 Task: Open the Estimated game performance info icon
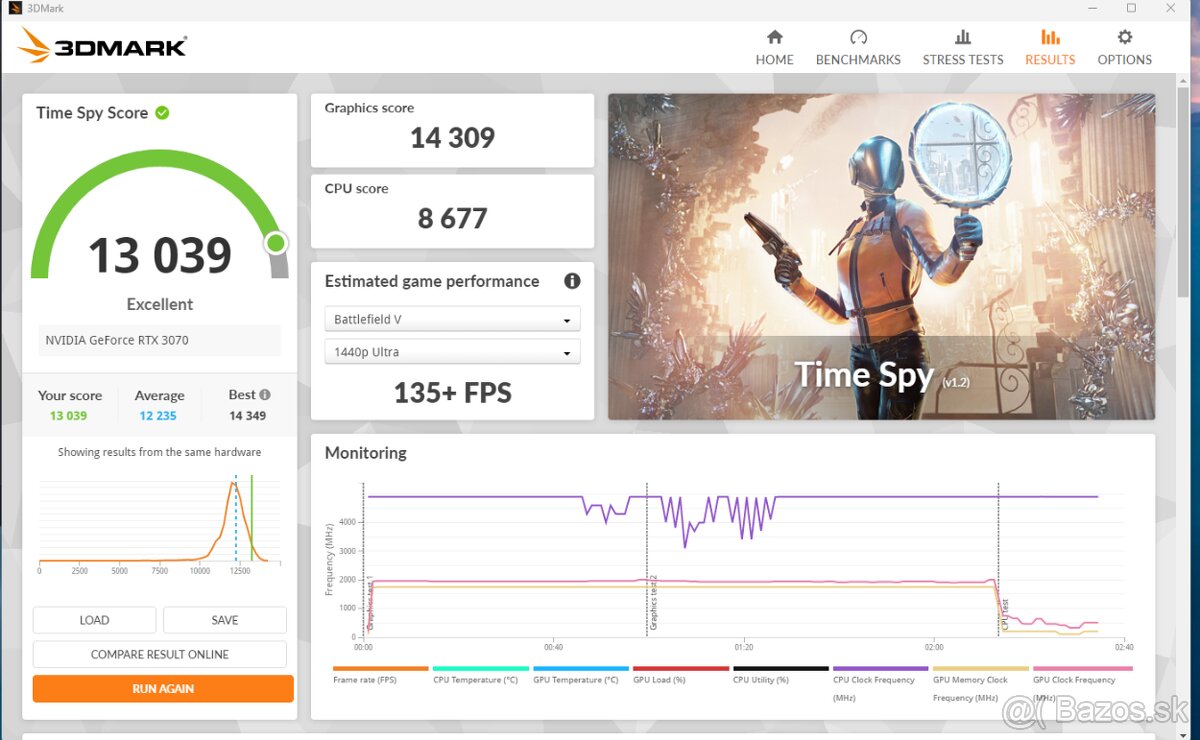click(x=571, y=281)
